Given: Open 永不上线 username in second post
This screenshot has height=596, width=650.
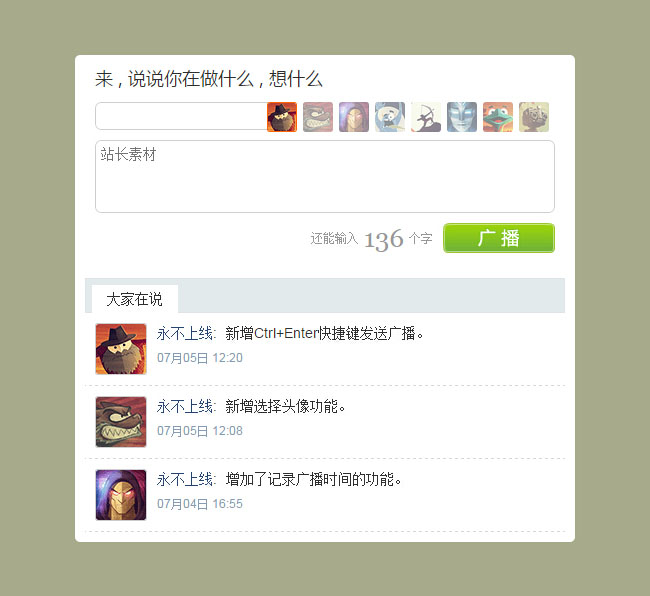Looking at the screenshot, I should (x=185, y=406).
